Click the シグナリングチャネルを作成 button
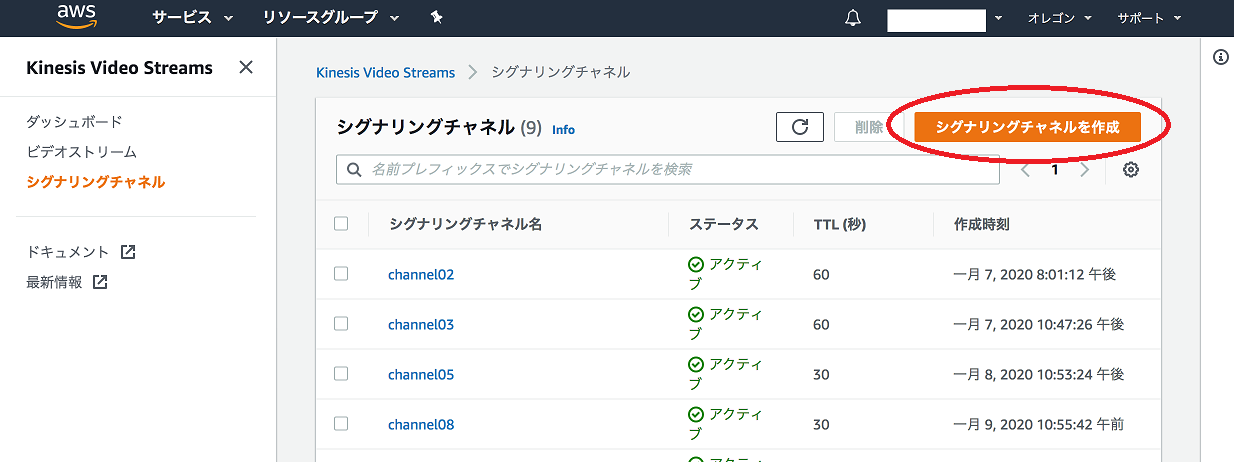The width and height of the screenshot is (1234, 462). coord(1028,127)
